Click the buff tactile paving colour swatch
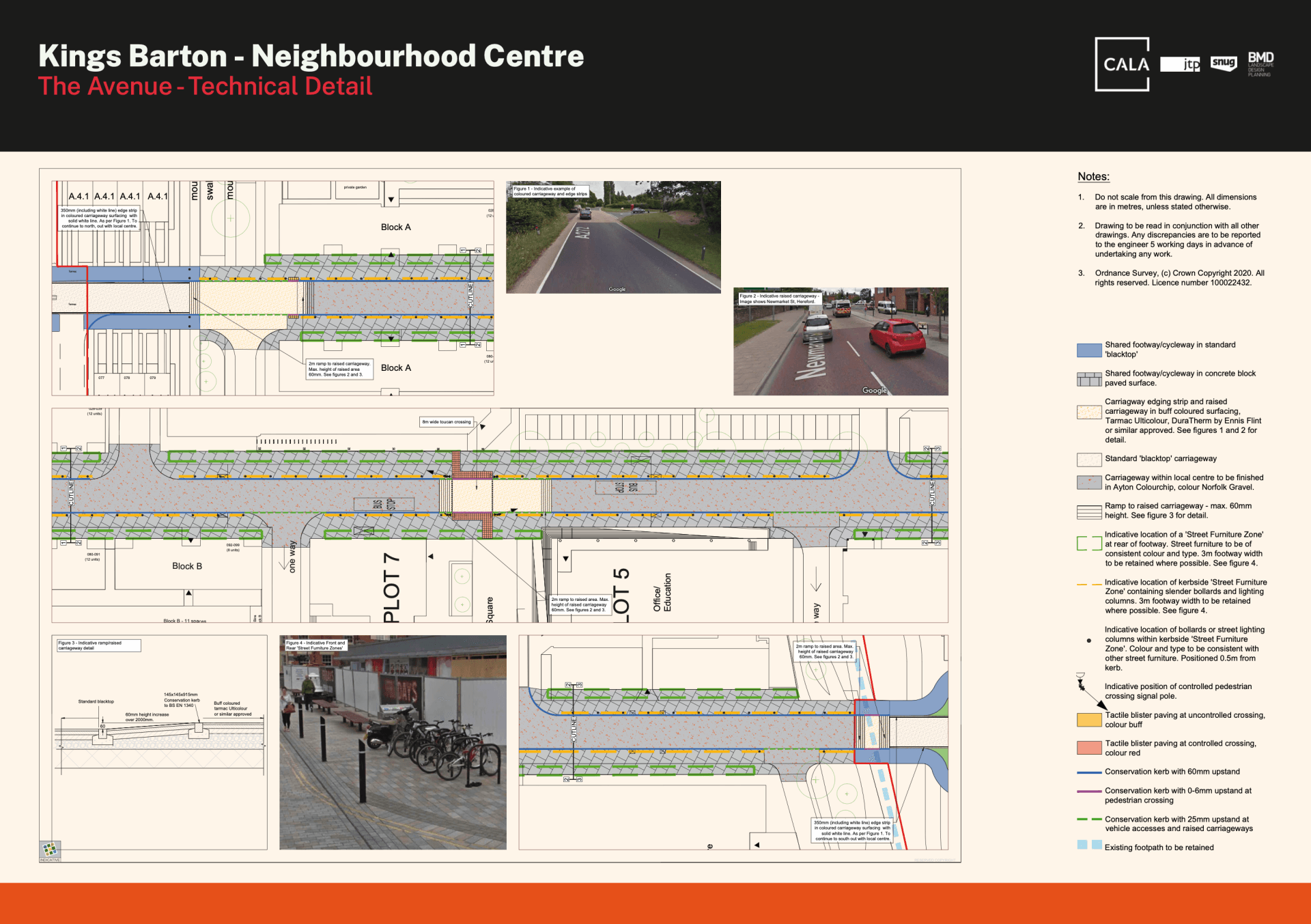This screenshot has width=1311, height=924. pyautogui.click(x=1089, y=720)
